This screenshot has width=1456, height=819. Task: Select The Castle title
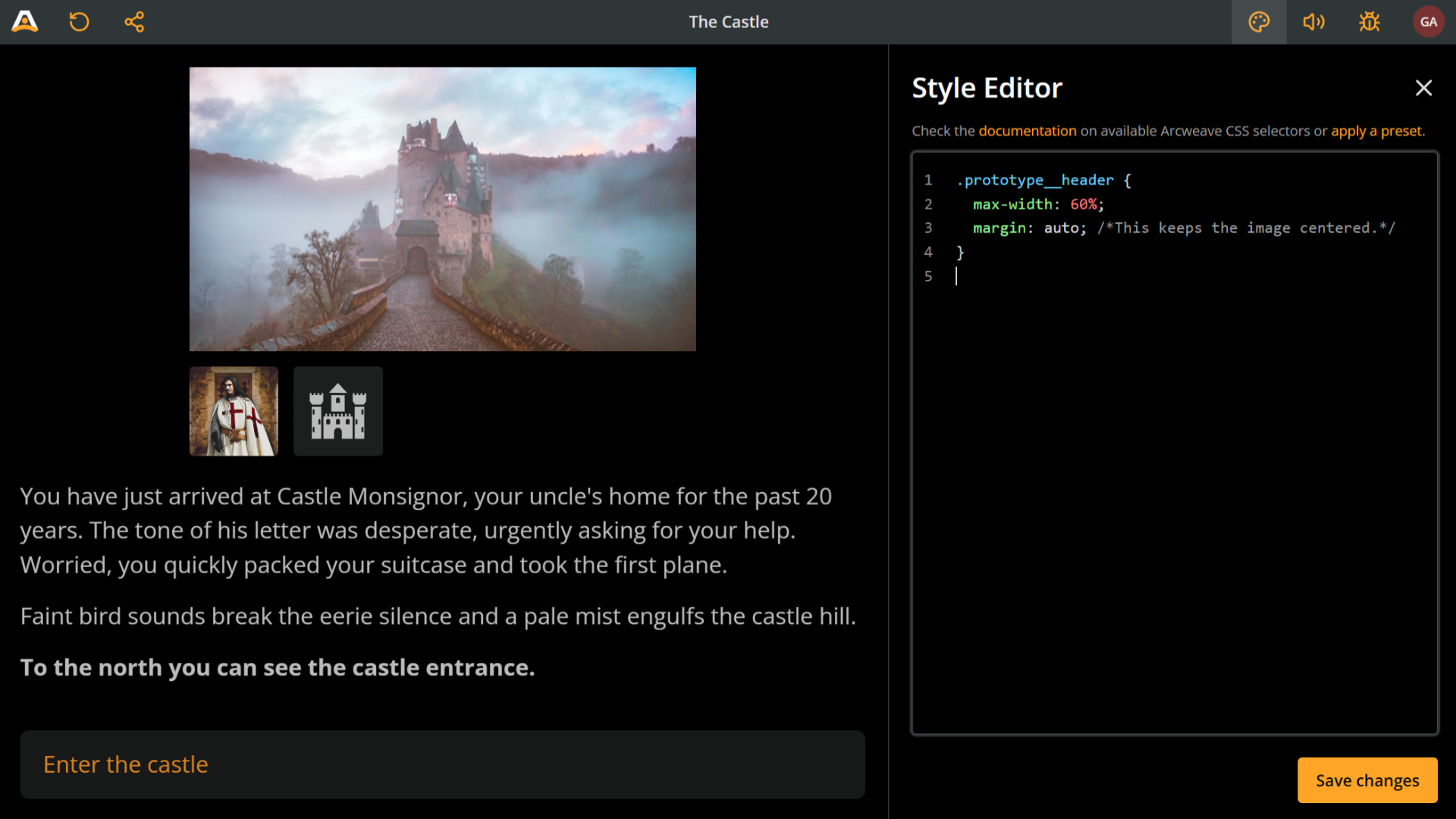[x=728, y=21]
